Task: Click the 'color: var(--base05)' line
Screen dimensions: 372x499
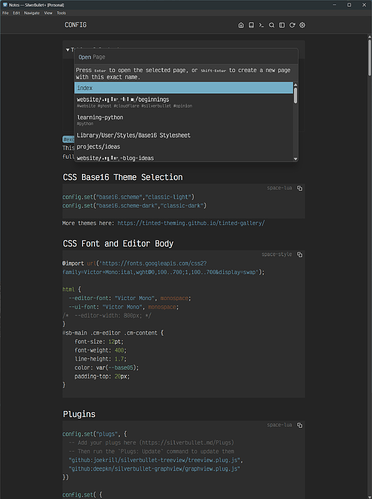Action: click(x=107, y=368)
